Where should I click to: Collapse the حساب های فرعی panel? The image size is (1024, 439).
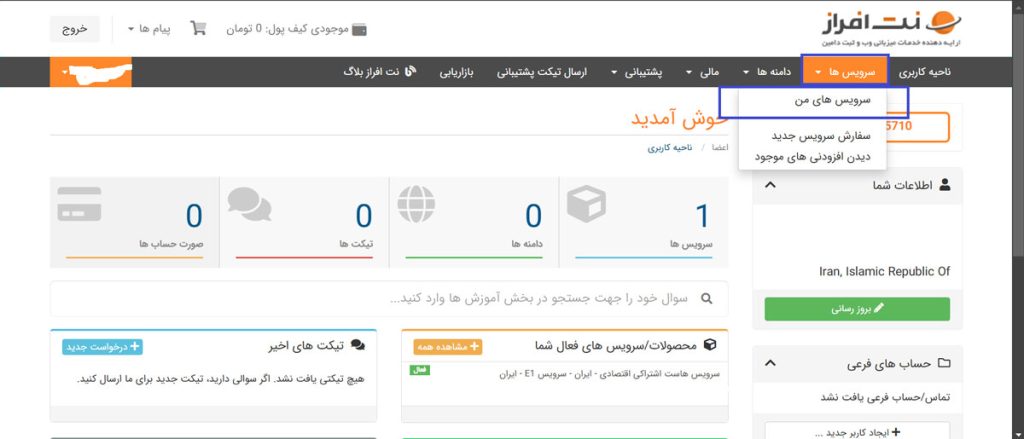pos(770,363)
